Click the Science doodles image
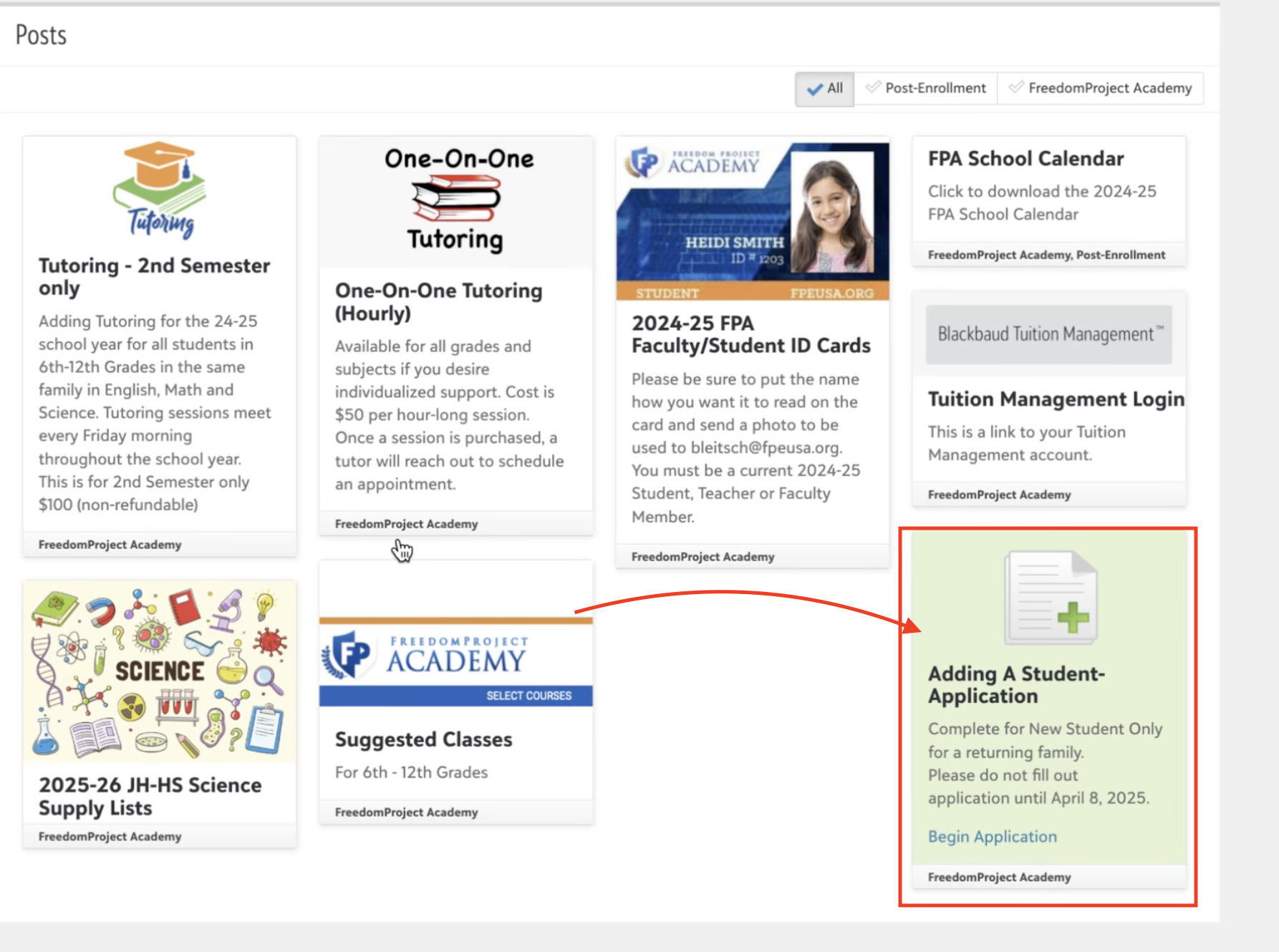1279x952 pixels. point(160,671)
